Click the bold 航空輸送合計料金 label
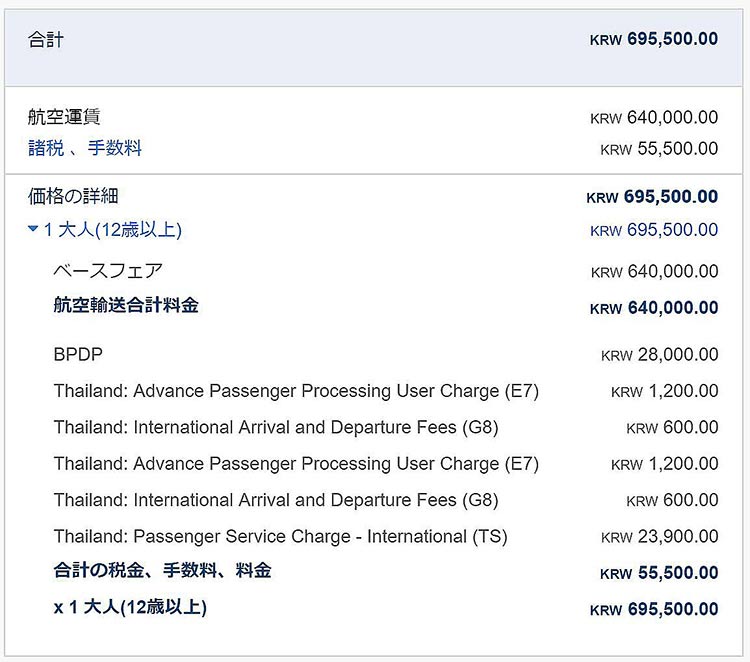 point(126,306)
